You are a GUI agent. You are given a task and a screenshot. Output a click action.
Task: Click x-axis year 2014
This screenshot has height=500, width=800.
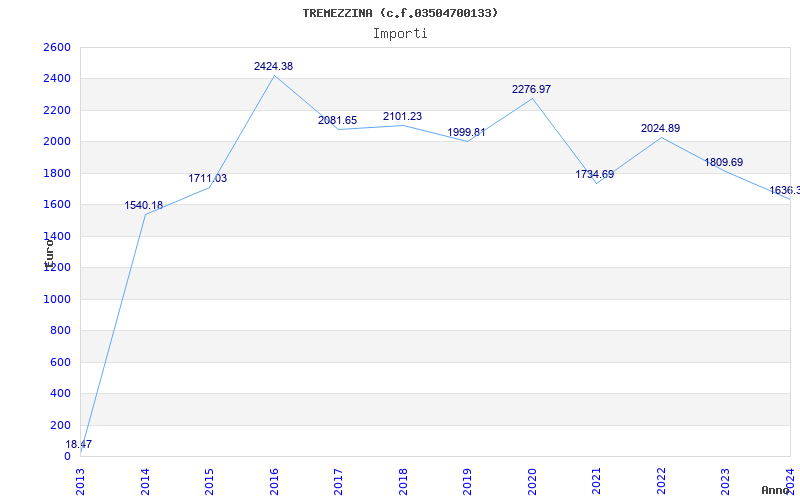pos(145,481)
